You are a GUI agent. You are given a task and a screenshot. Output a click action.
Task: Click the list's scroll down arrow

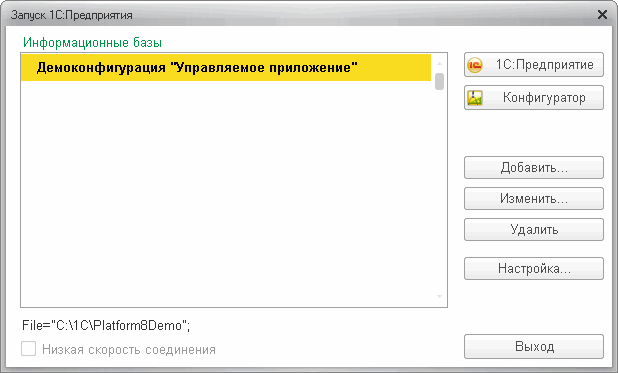tap(439, 296)
